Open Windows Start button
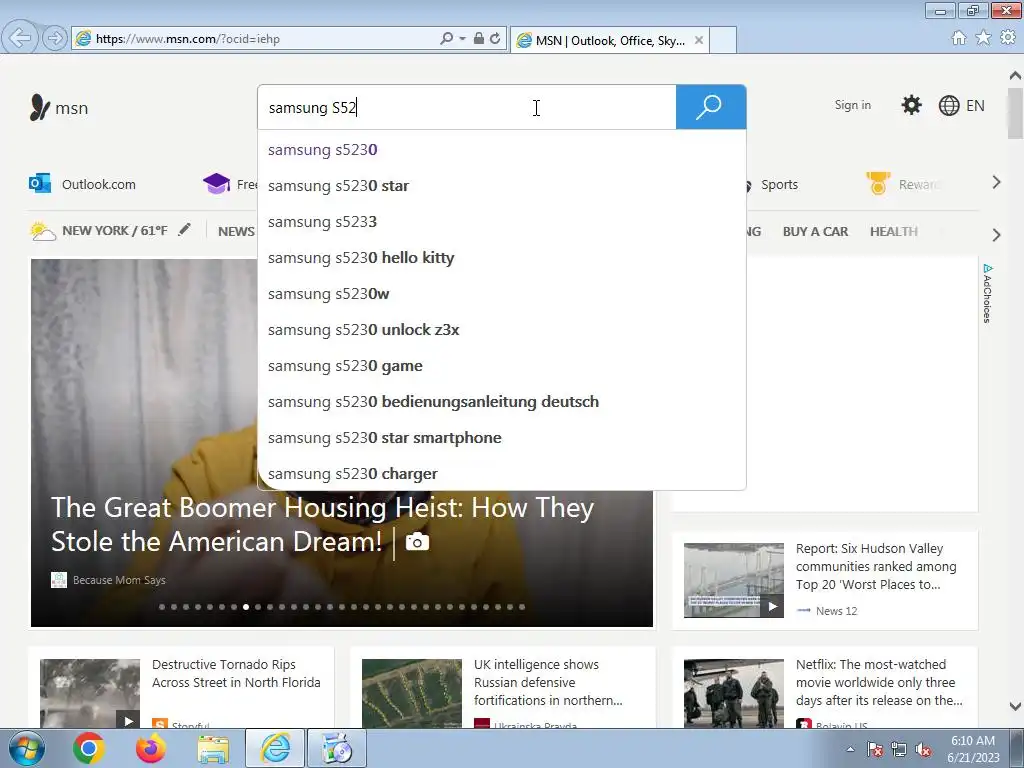Viewport: 1024px width, 768px height. point(27,748)
